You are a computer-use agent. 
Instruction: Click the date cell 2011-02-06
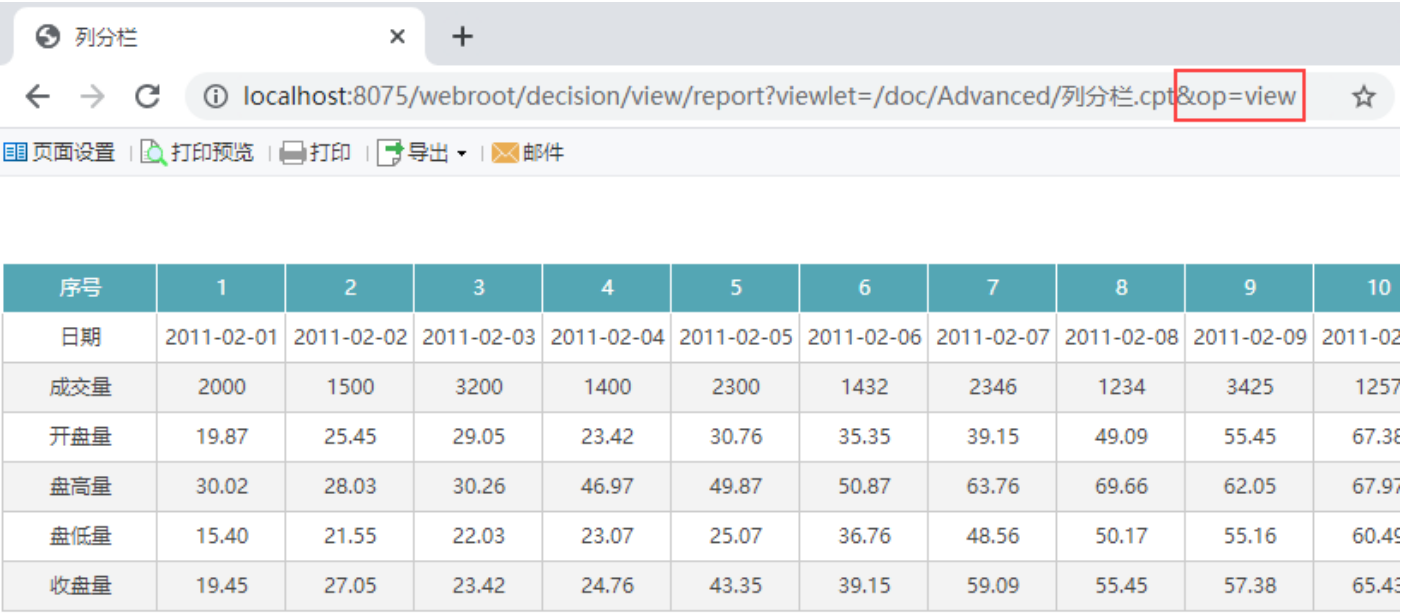click(864, 337)
